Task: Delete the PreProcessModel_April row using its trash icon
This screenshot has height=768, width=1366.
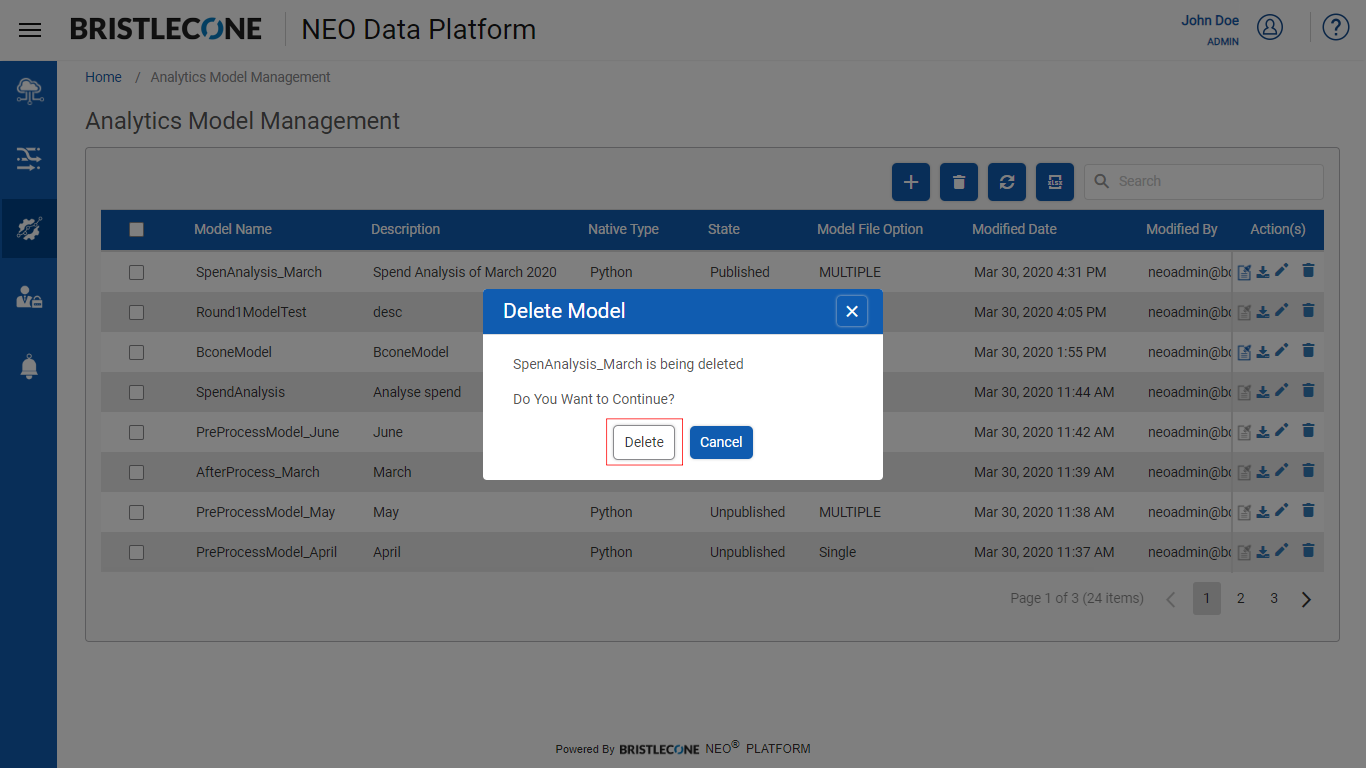Action: tap(1308, 550)
